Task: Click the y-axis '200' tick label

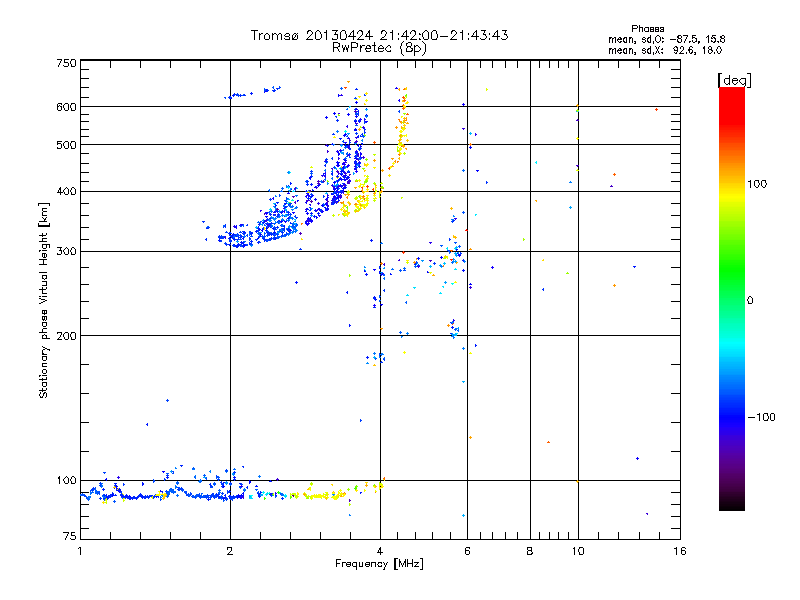Action: coord(66,336)
